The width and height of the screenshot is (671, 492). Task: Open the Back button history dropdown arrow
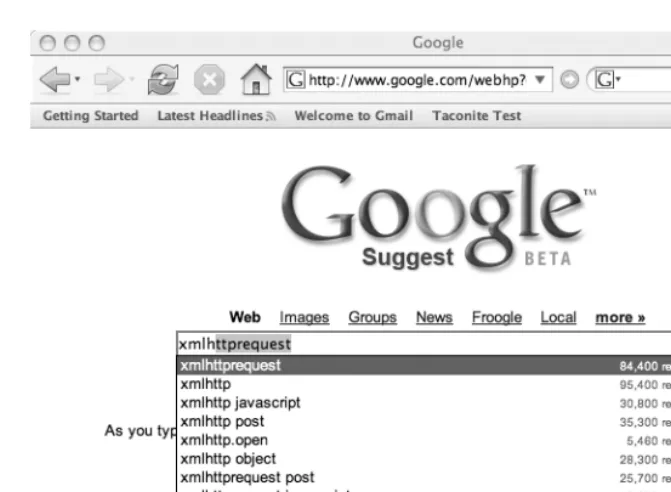point(77,79)
